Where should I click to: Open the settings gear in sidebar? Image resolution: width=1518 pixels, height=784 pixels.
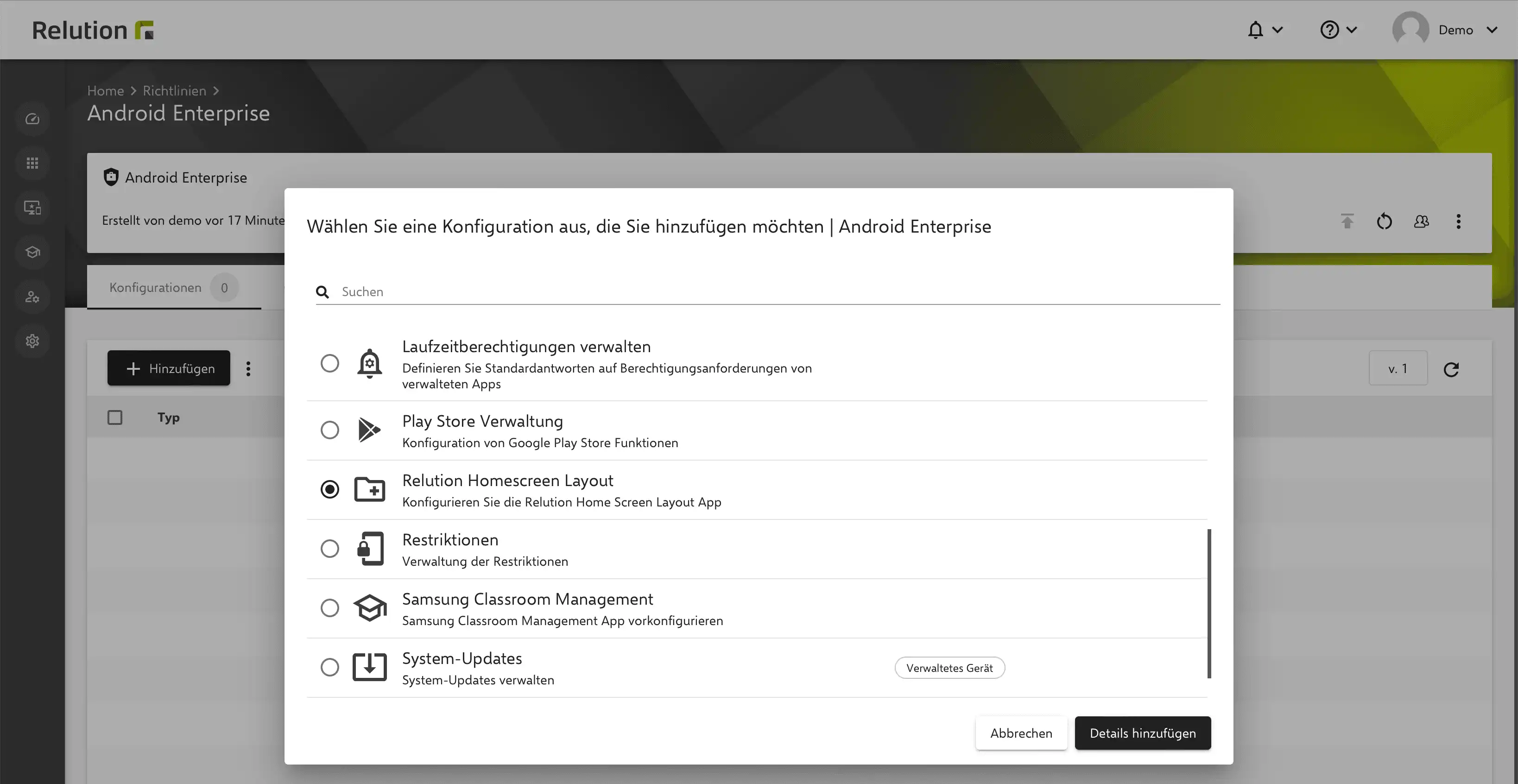click(32, 341)
